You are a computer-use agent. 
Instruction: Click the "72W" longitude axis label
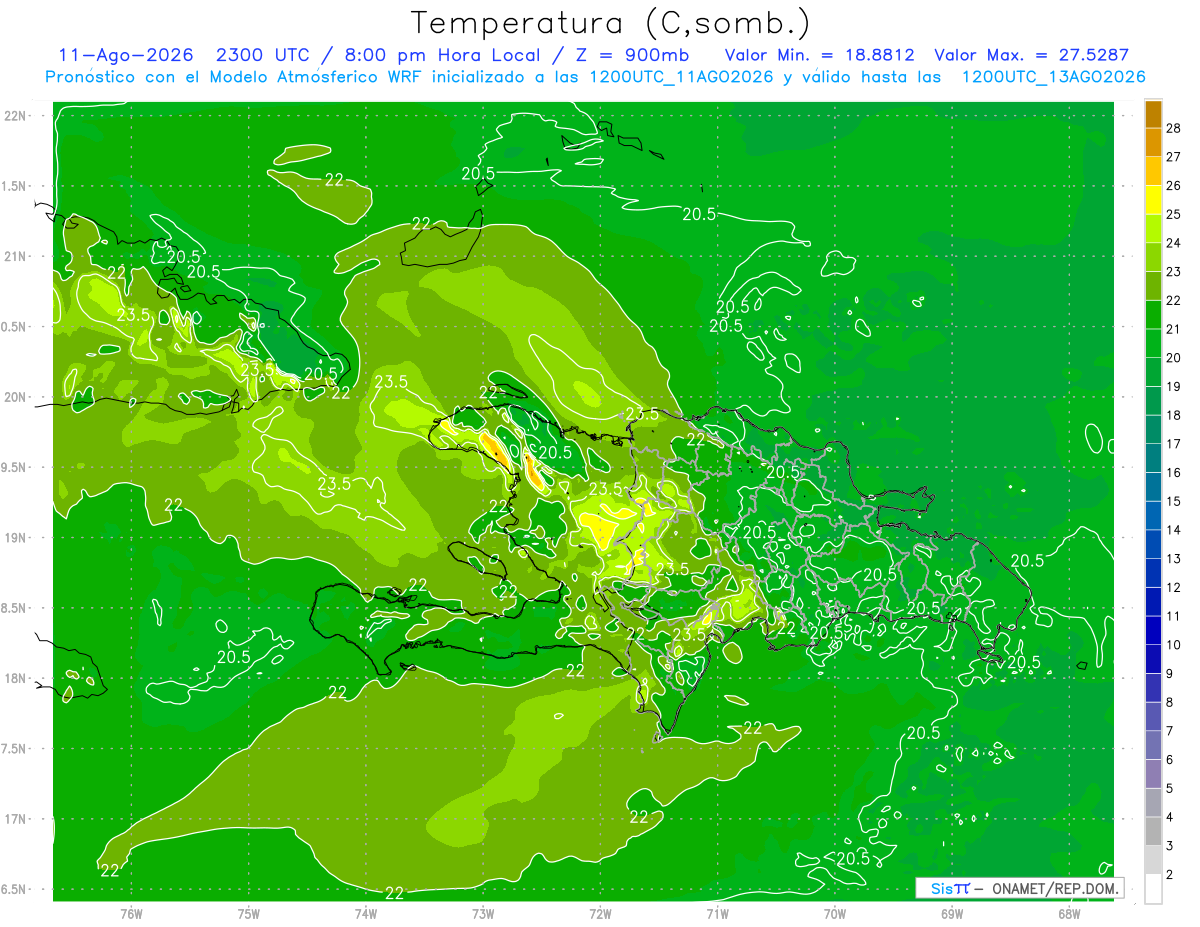[x=600, y=914]
